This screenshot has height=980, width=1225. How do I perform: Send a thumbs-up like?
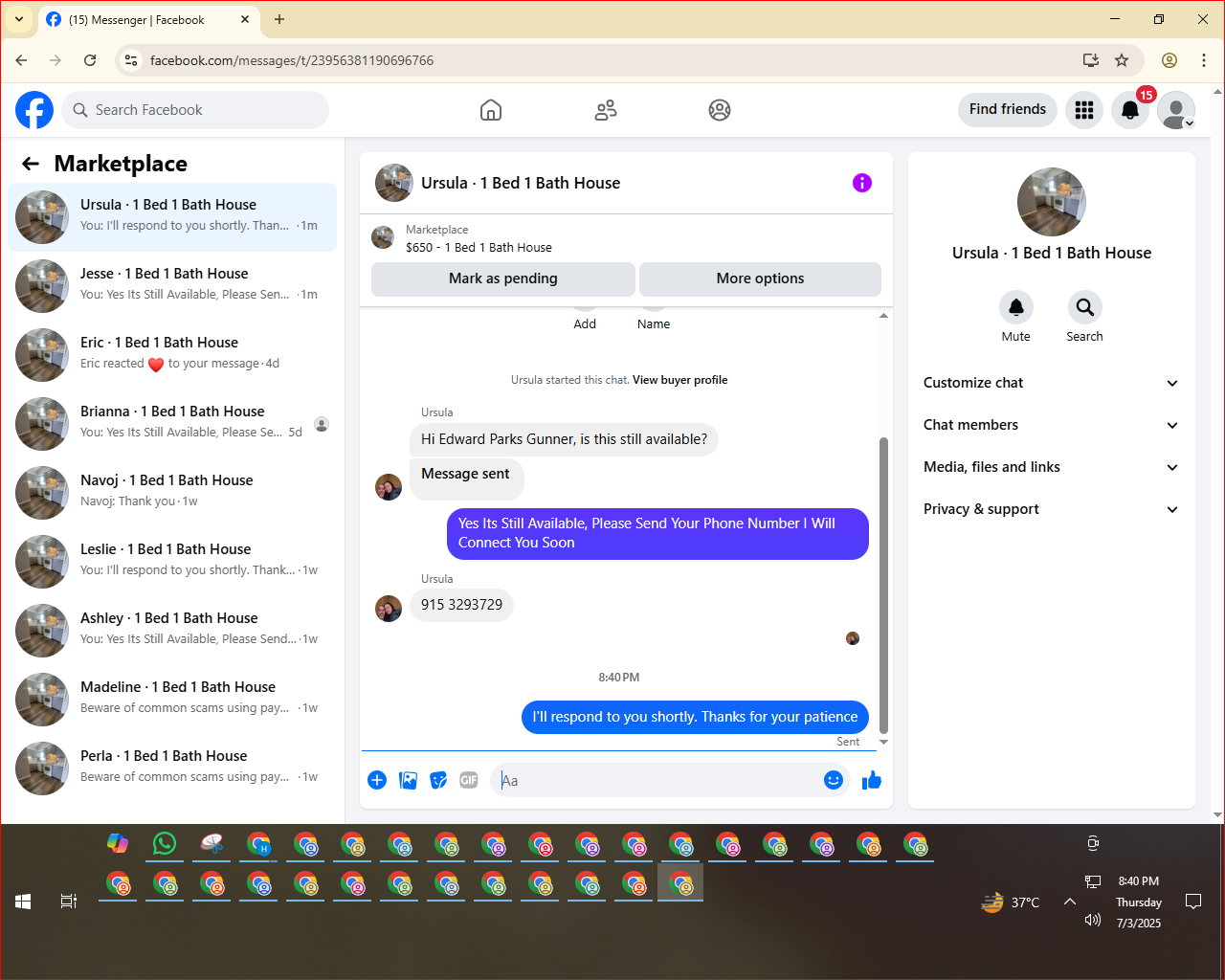pyautogui.click(x=872, y=780)
